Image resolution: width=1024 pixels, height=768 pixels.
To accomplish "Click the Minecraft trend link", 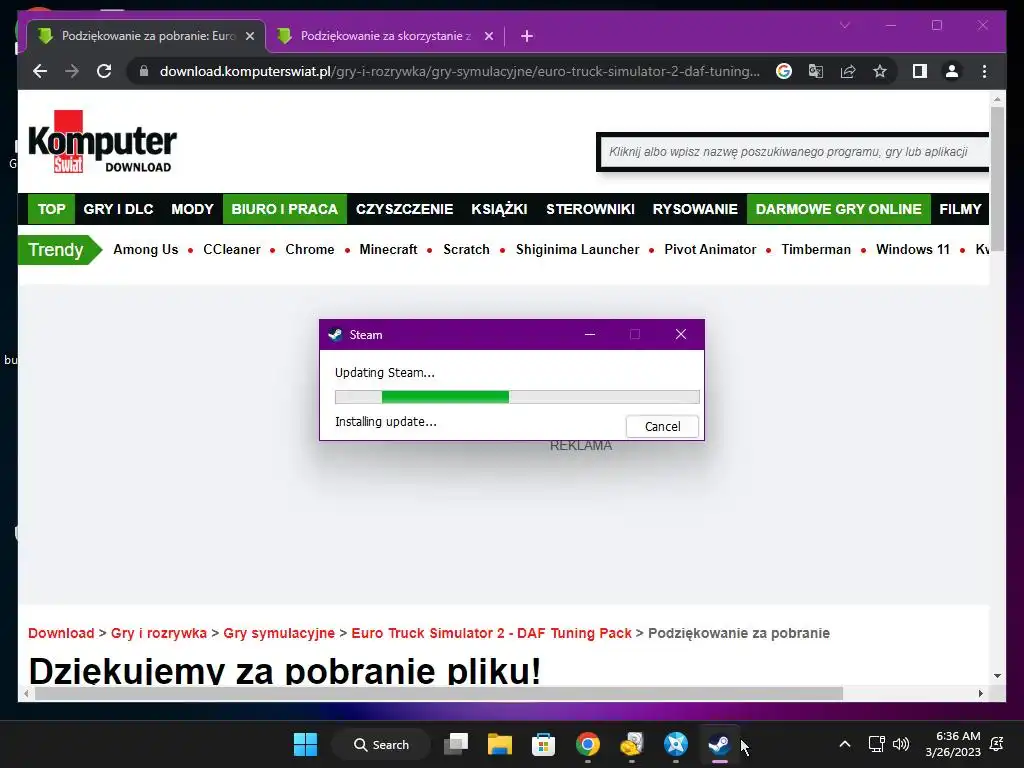I will click(389, 249).
